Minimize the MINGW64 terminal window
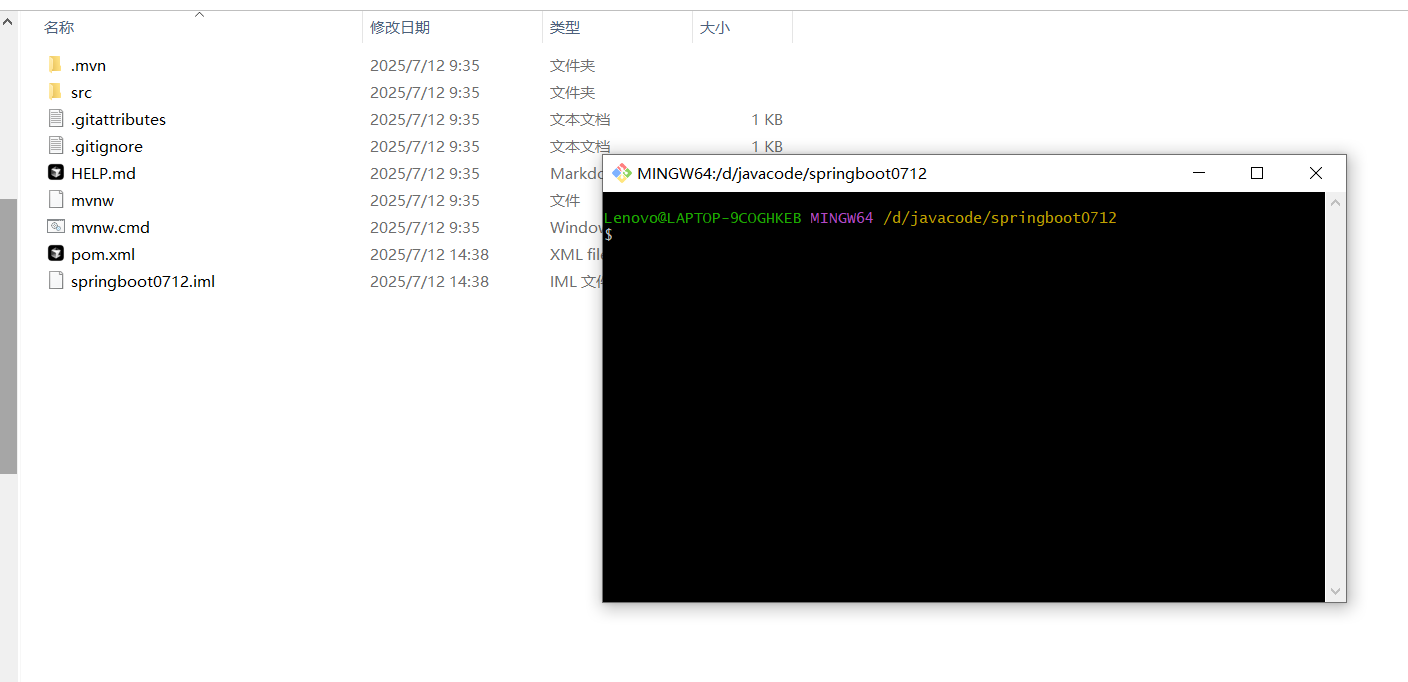Image resolution: width=1408 pixels, height=682 pixels. coord(1199,173)
